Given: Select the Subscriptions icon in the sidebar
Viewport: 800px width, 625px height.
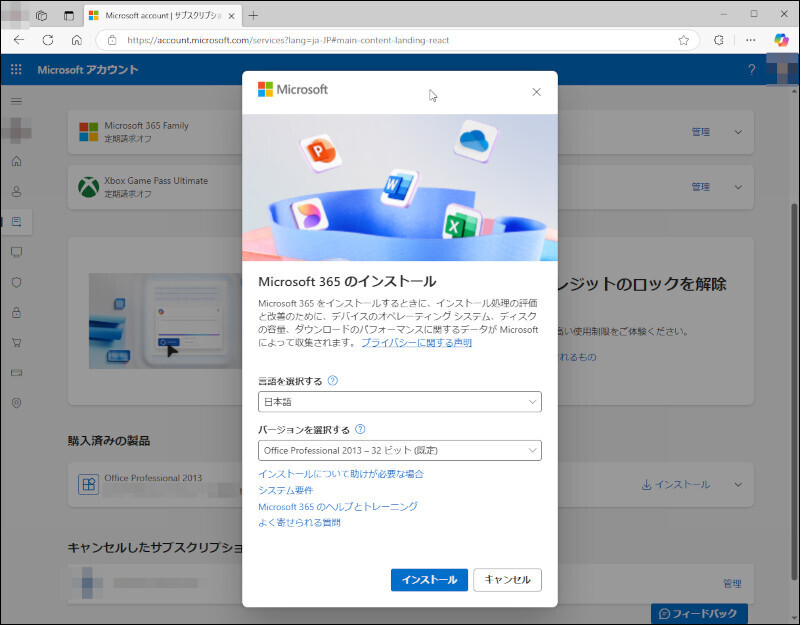Looking at the screenshot, I should [16, 221].
